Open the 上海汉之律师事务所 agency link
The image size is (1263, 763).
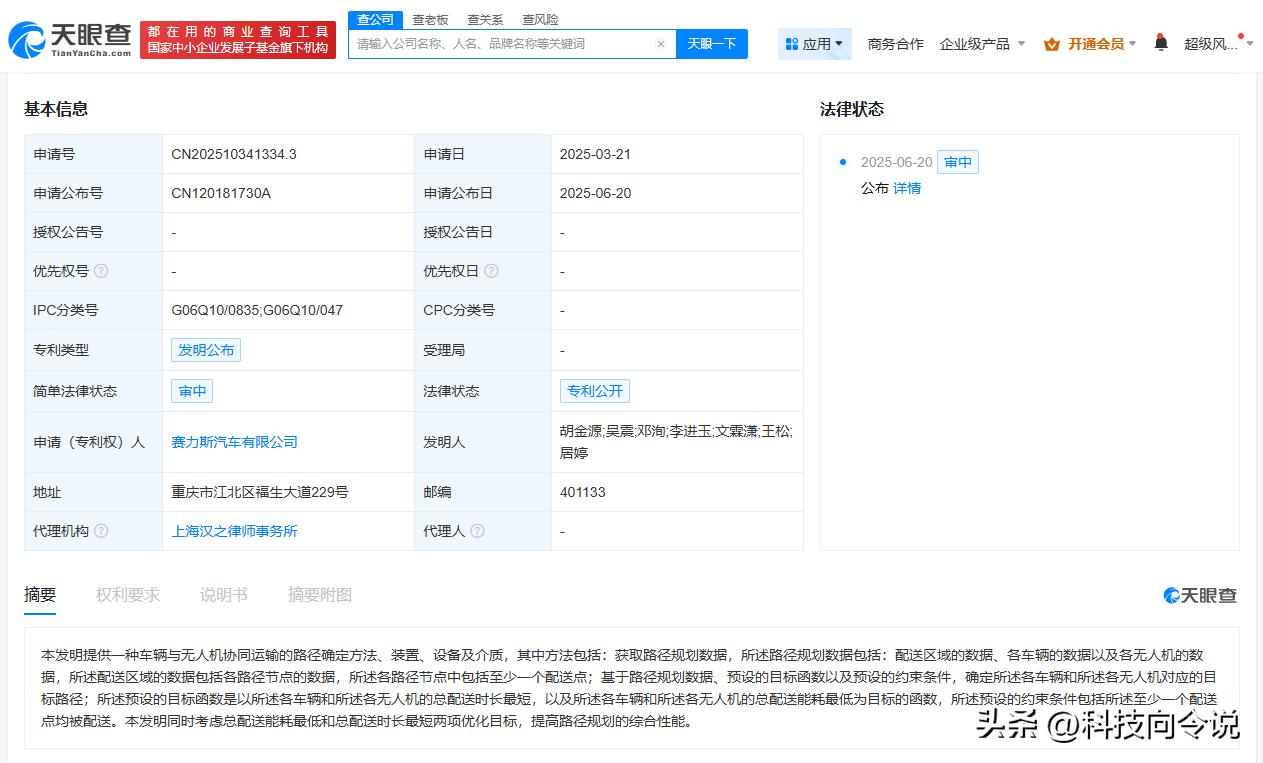(235, 531)
